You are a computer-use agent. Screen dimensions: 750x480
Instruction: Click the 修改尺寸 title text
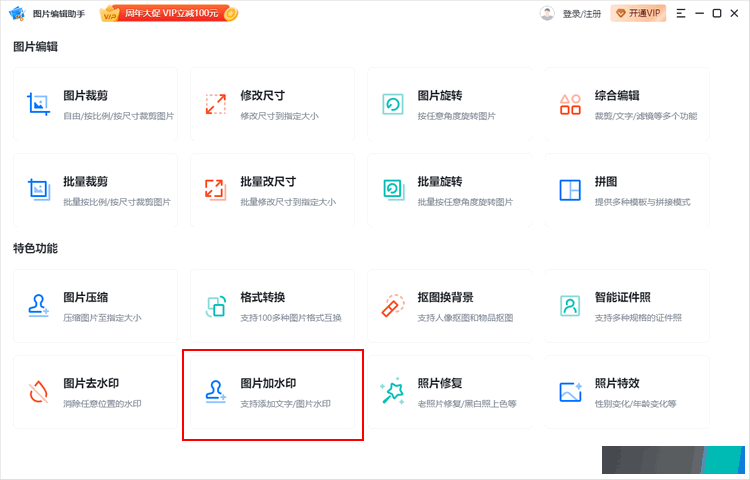(x=263, y=96)
